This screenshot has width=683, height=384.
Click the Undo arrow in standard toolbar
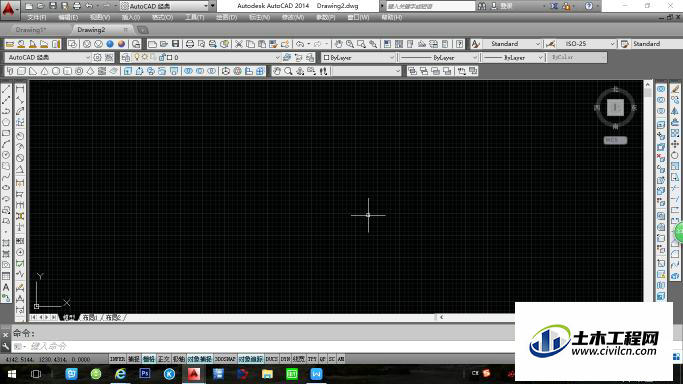click(x=300, y=44)
